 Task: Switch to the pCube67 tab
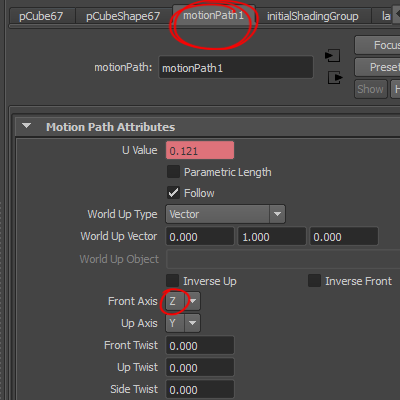tap(41, 16)
